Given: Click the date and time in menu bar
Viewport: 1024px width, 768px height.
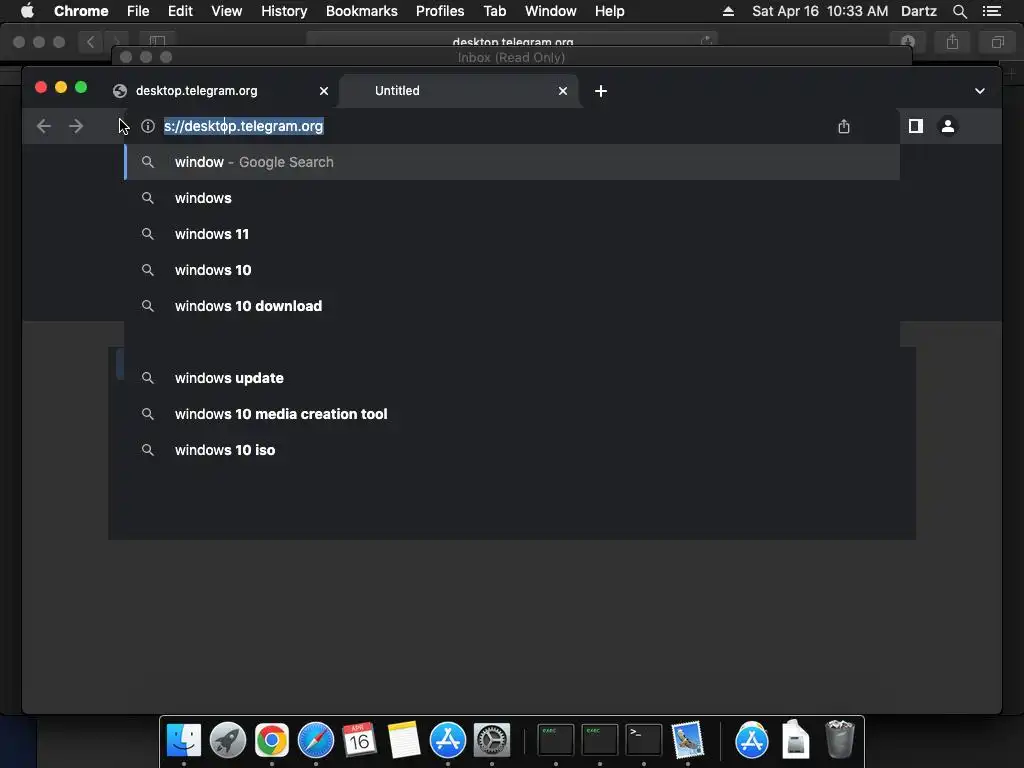Looking at the screenshot, I should [x=820, y=11].
